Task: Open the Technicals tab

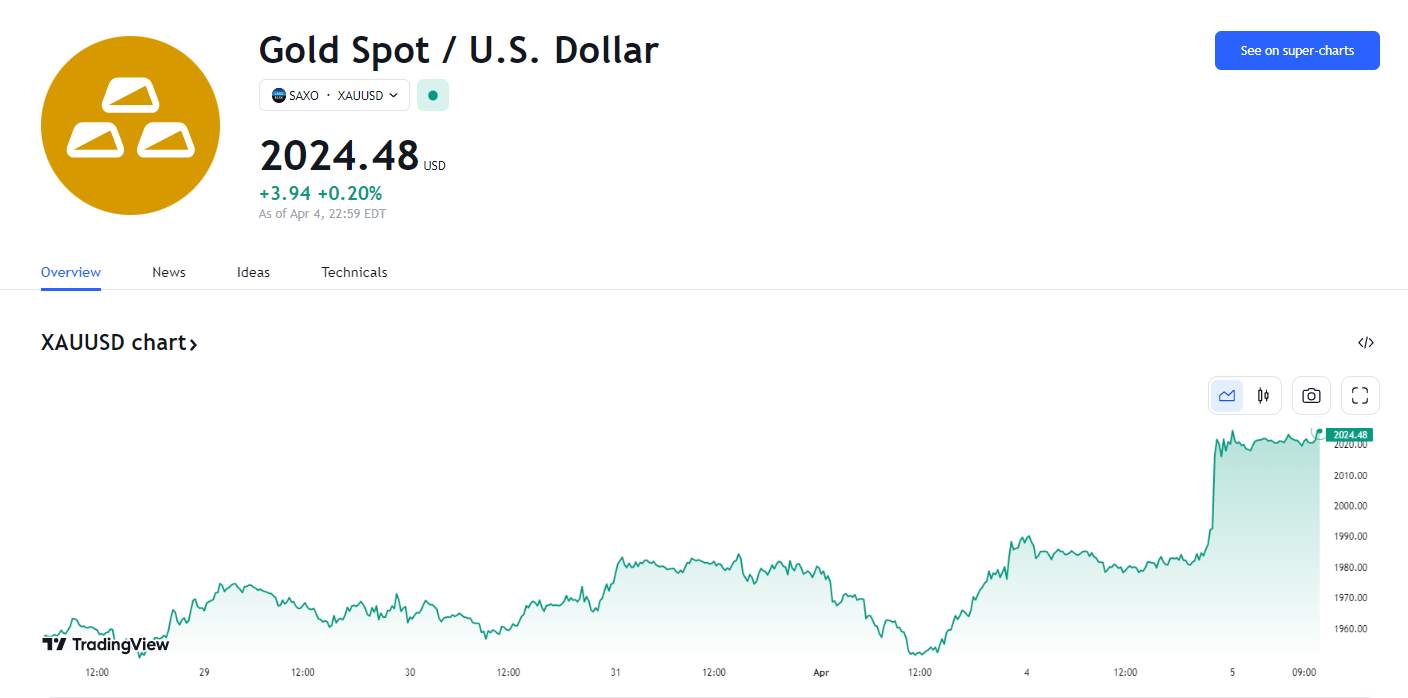Action: pos(354,272)
